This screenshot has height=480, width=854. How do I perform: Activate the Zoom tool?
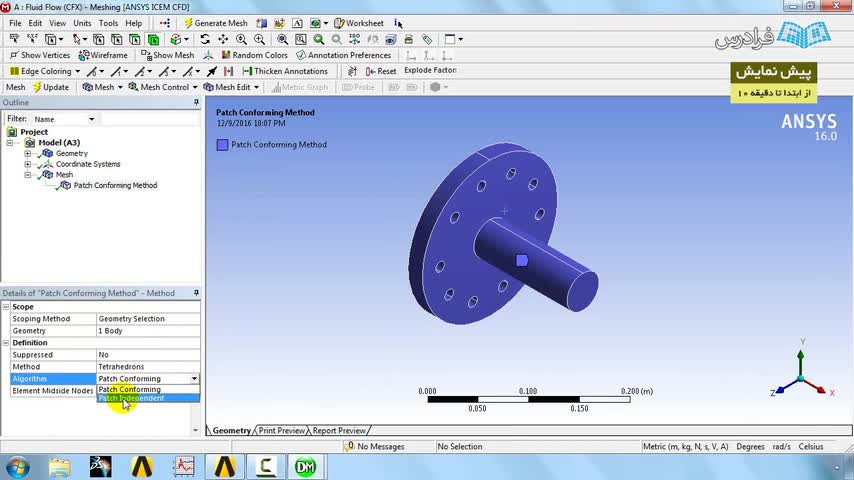click(241, 39)
